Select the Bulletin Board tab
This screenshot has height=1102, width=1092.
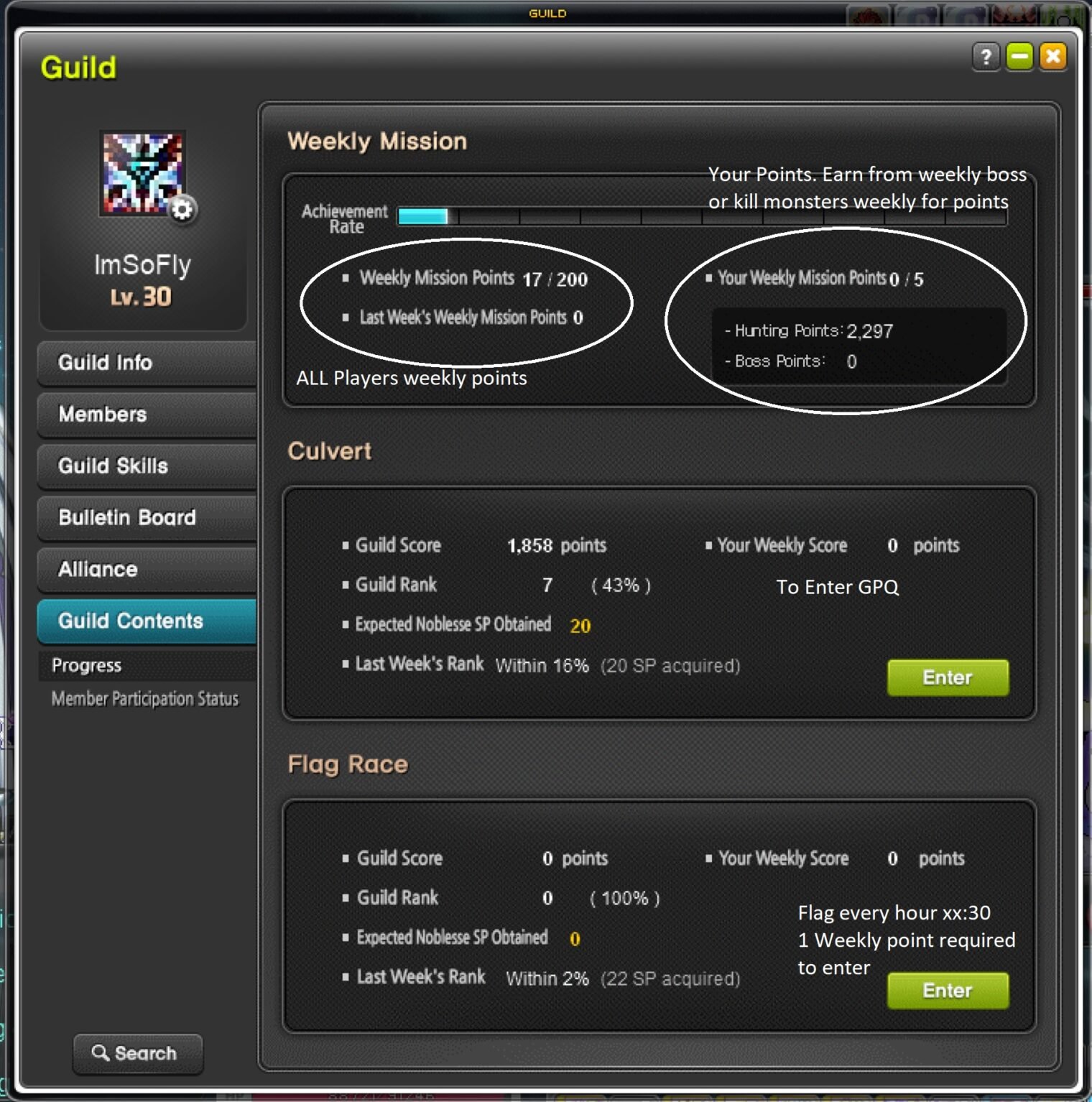(x=147, y=518)
